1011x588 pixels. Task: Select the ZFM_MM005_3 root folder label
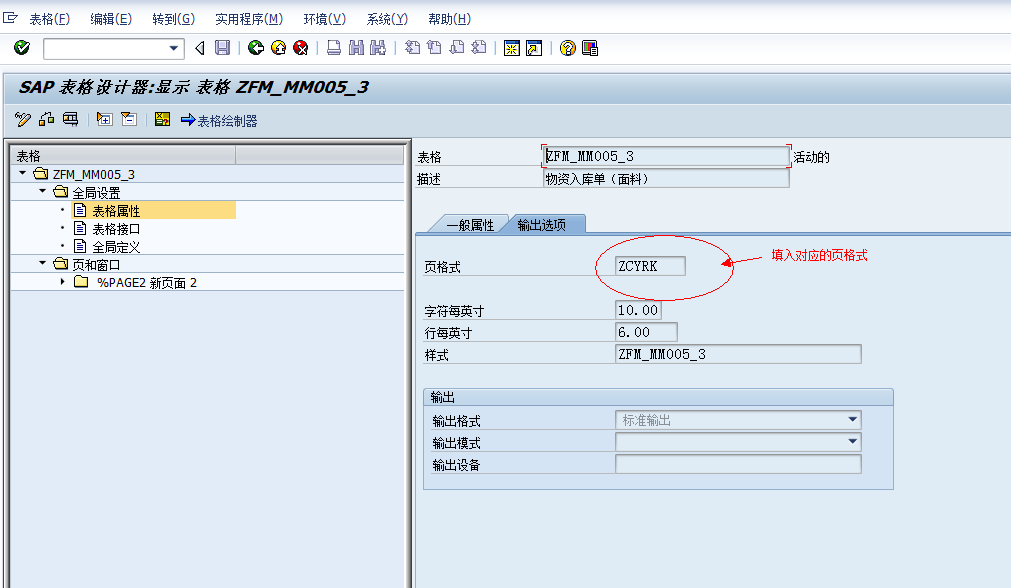93,175
